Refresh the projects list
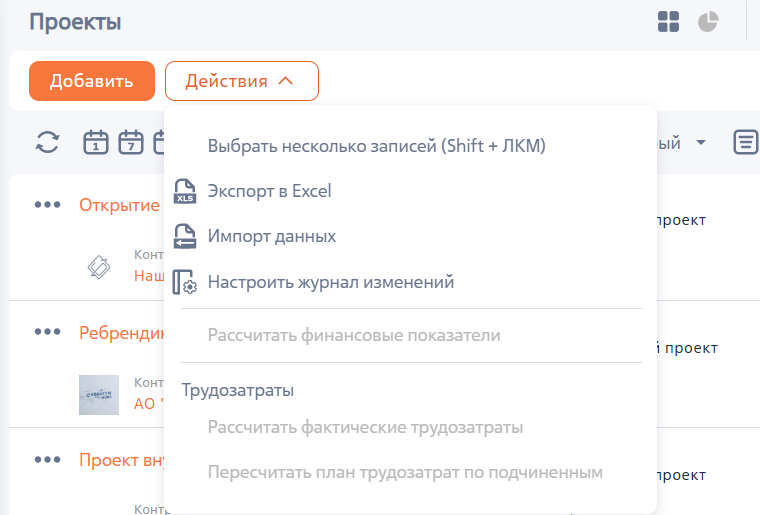This screenshot has width=760, height=515. (48, 142)
